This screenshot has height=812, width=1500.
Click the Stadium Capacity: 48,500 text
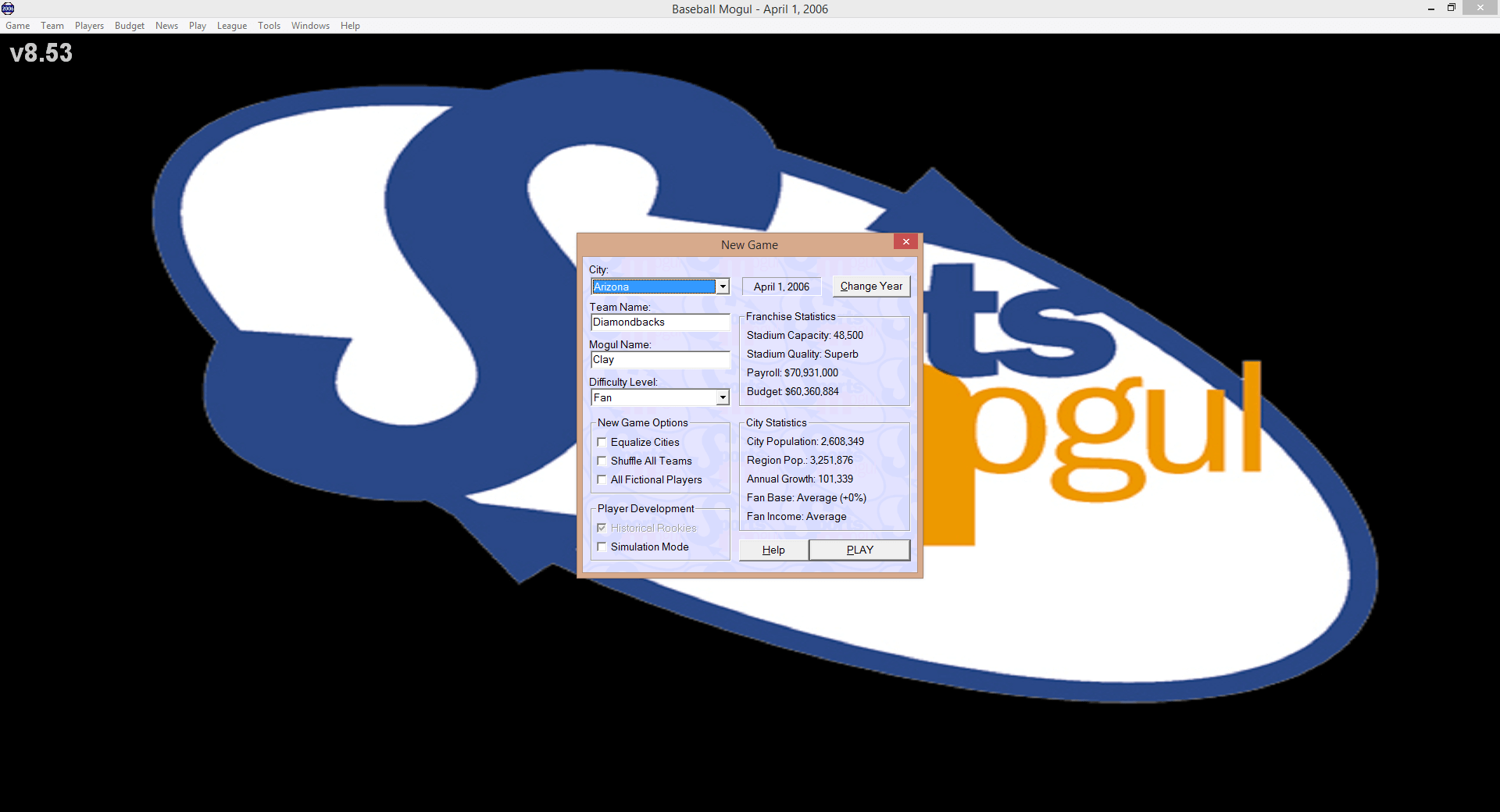(x=805, y=335)
